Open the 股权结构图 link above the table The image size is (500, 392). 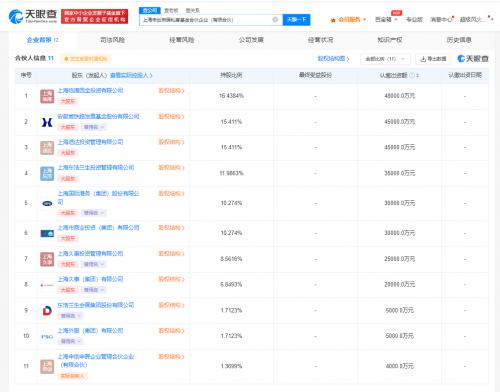click(333, 59)
